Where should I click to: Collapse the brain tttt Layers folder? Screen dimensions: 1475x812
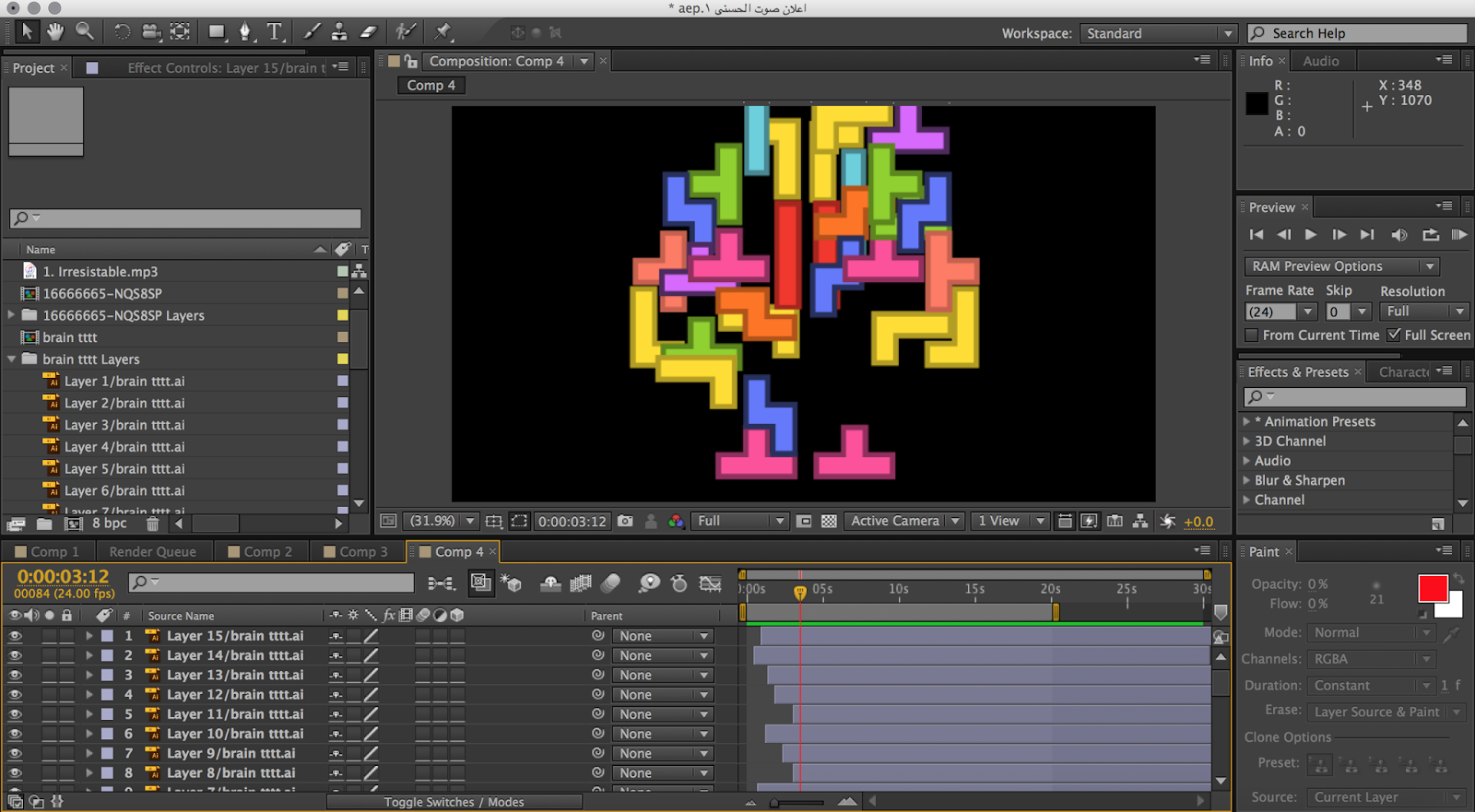pos(11,359)
